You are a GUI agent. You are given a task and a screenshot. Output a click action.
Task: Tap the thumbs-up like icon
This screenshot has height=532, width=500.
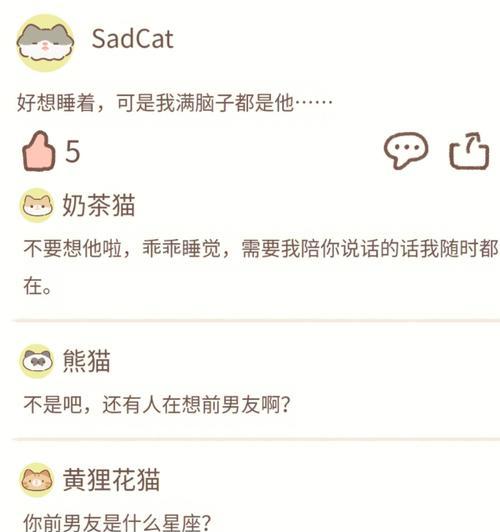38,151
